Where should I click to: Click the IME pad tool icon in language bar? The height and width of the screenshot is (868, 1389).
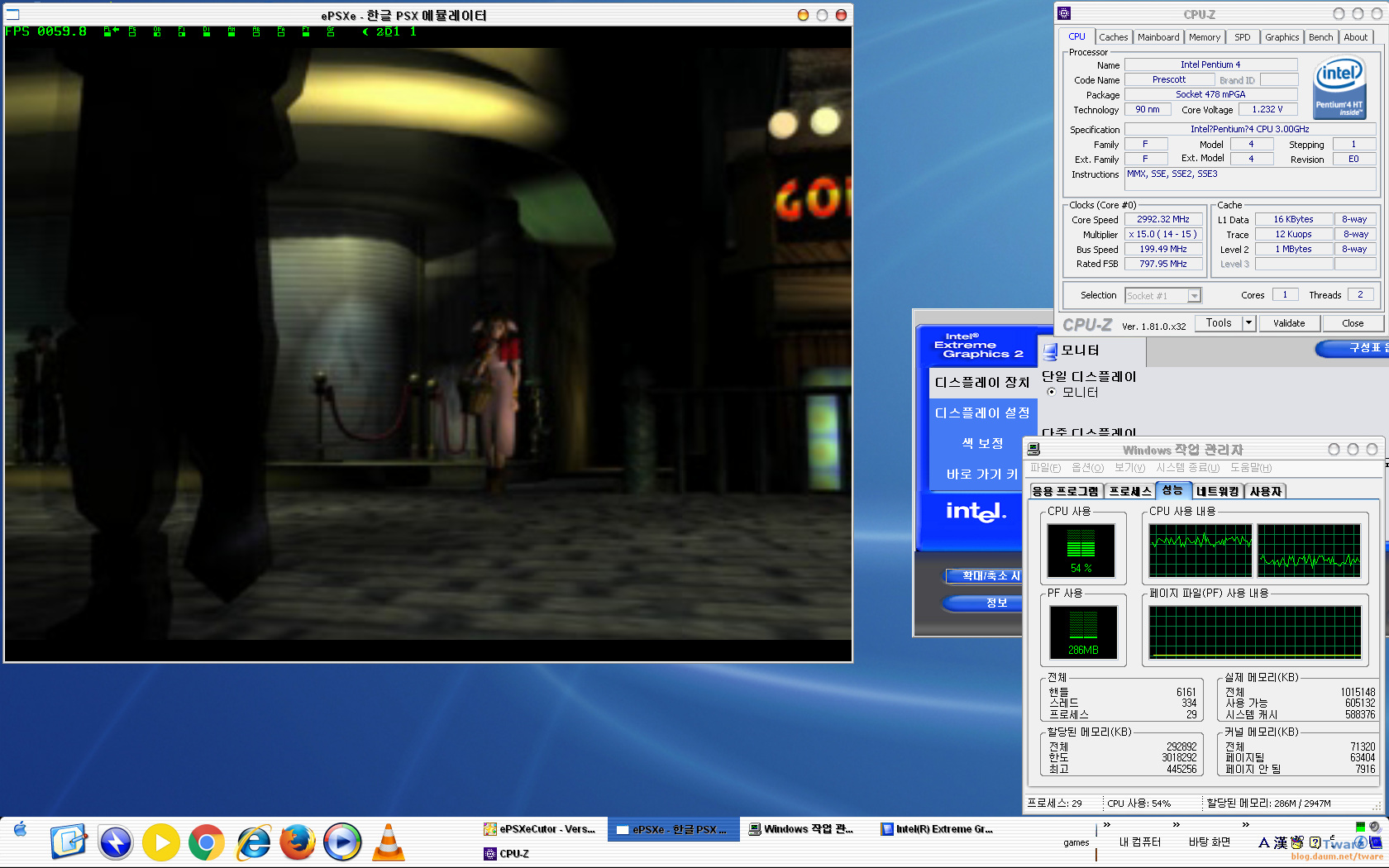[1297, 842]
